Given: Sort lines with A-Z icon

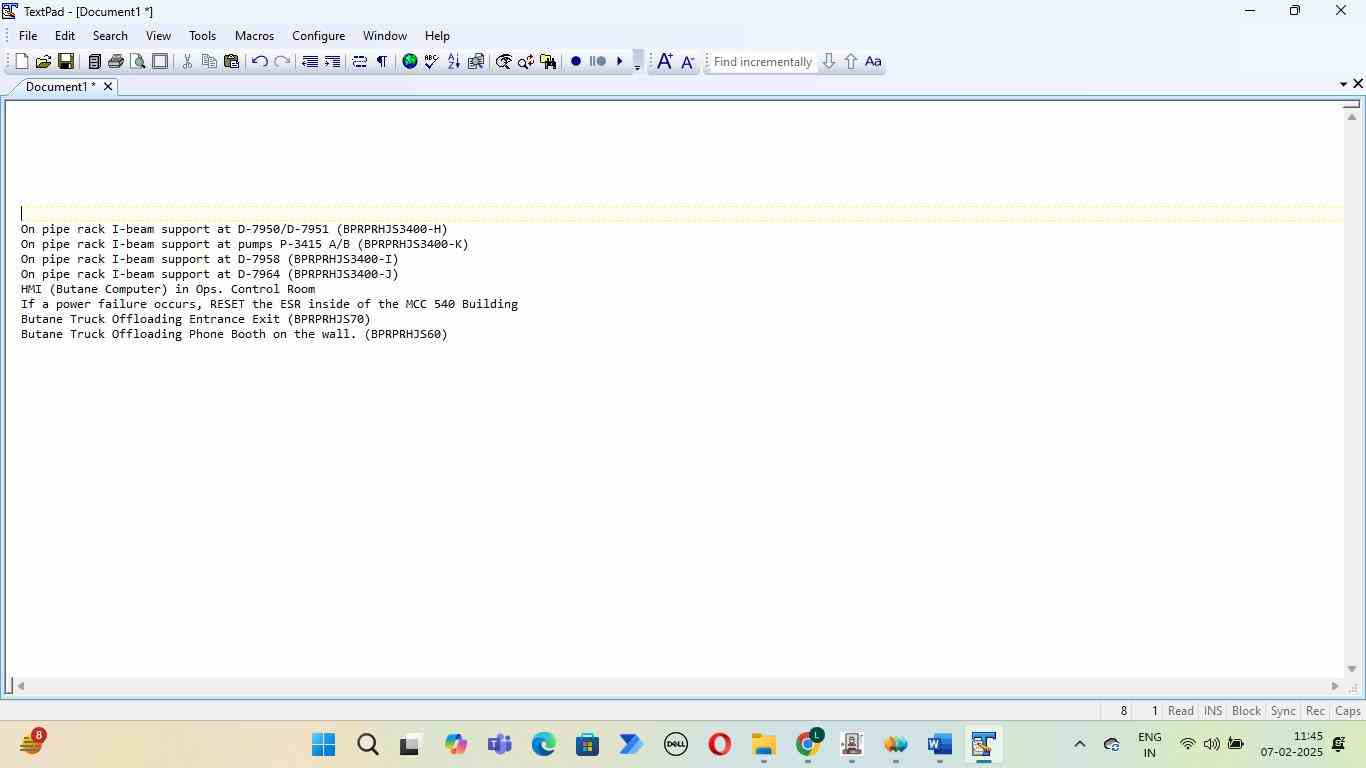Looking at the screenshot, I should [x=454, y=62].
